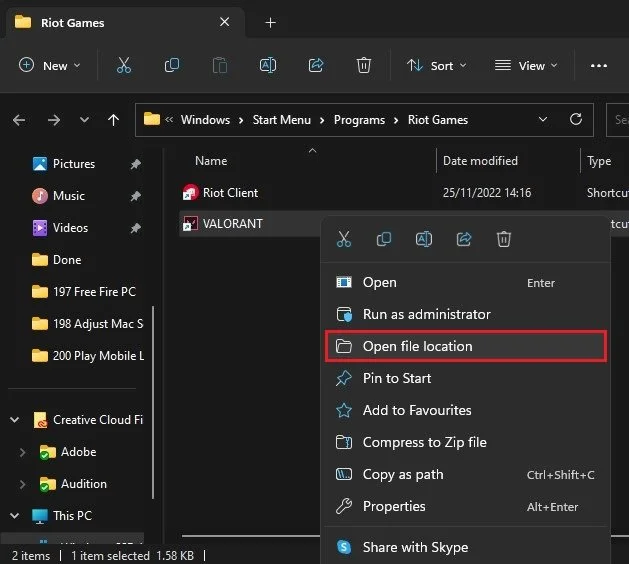629x564 pixels.
Task: Select Share with Skype
Action: (x=466, y=547)
